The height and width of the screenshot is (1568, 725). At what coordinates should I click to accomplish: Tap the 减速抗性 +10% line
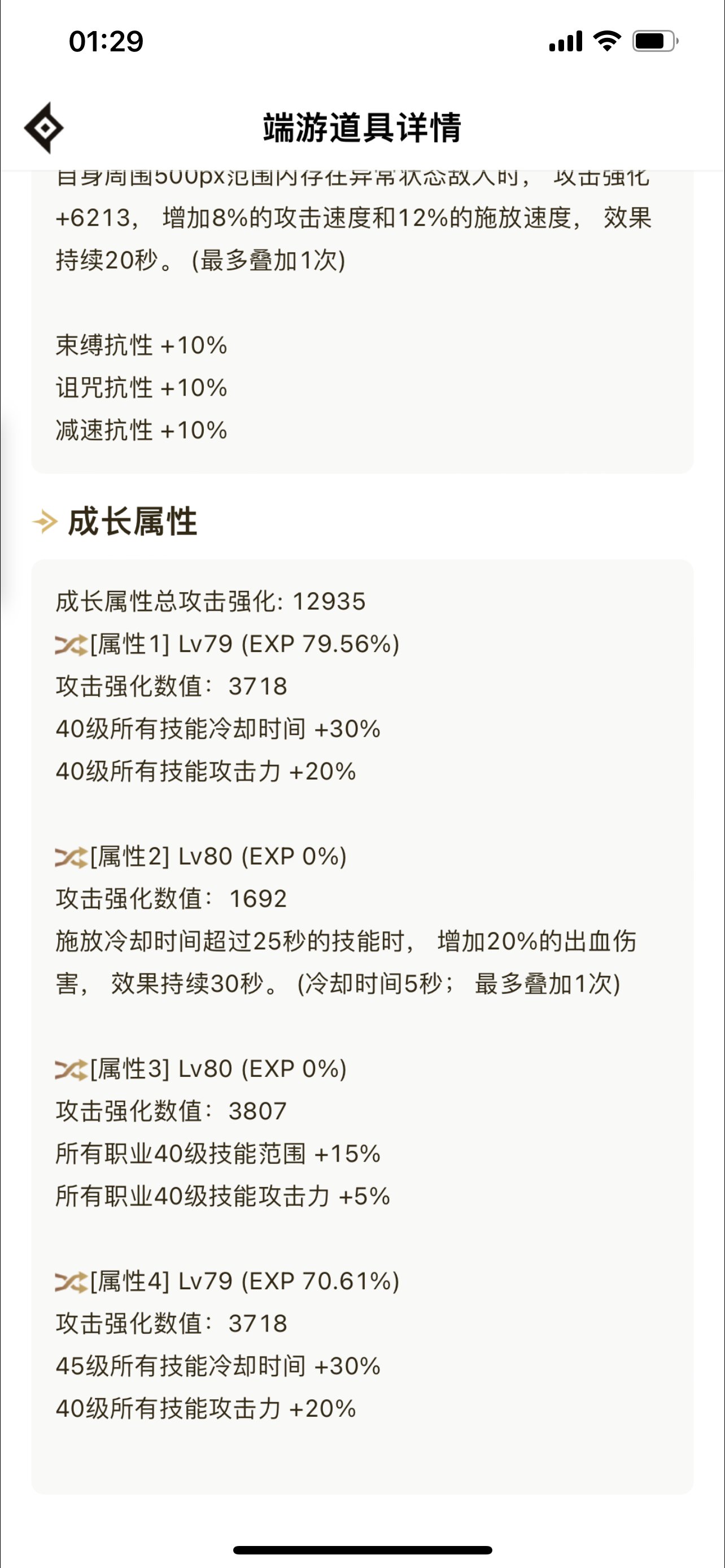tap(141, 430)
